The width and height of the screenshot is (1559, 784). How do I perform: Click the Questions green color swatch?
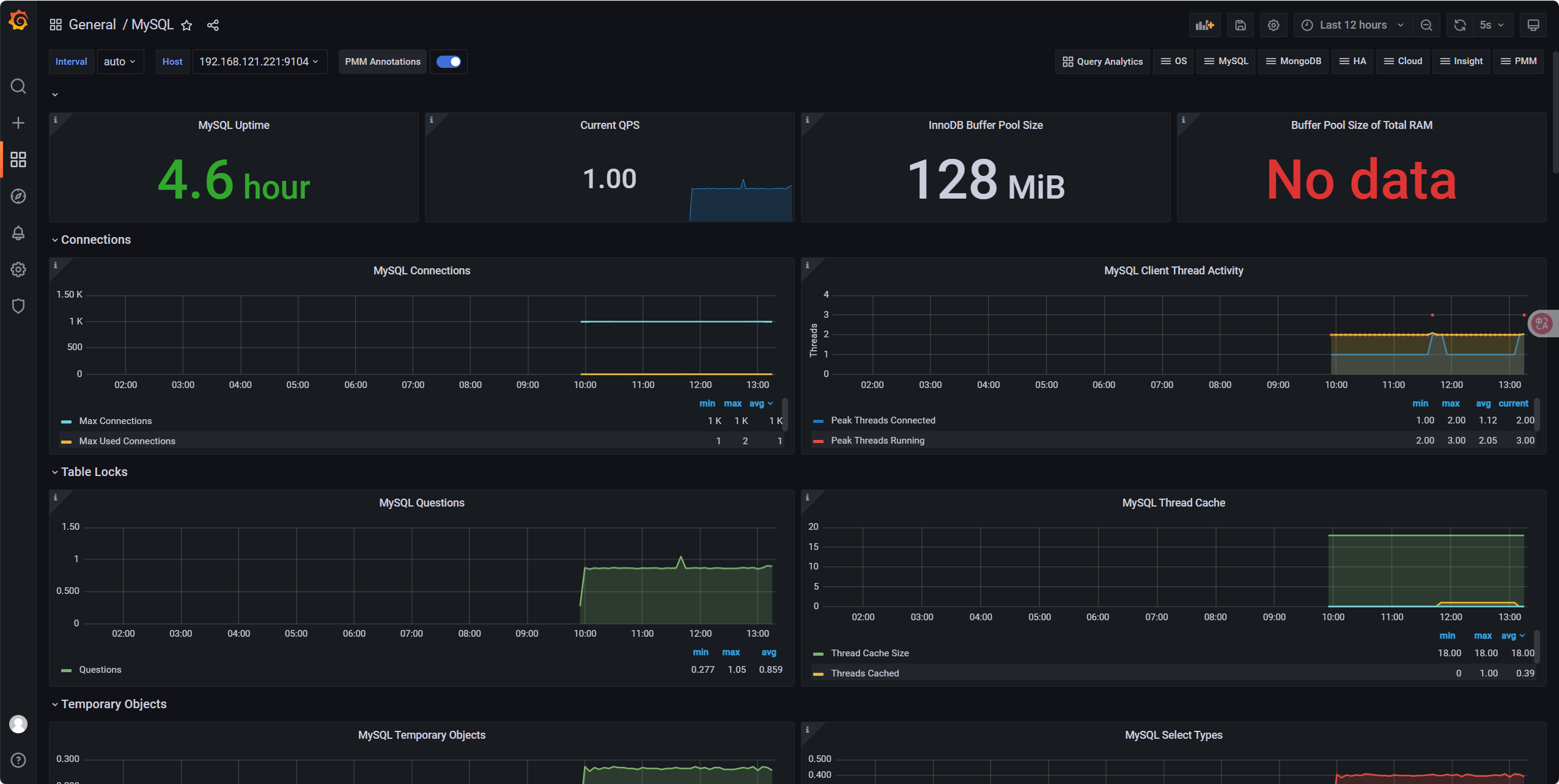[x=66, y=670]
